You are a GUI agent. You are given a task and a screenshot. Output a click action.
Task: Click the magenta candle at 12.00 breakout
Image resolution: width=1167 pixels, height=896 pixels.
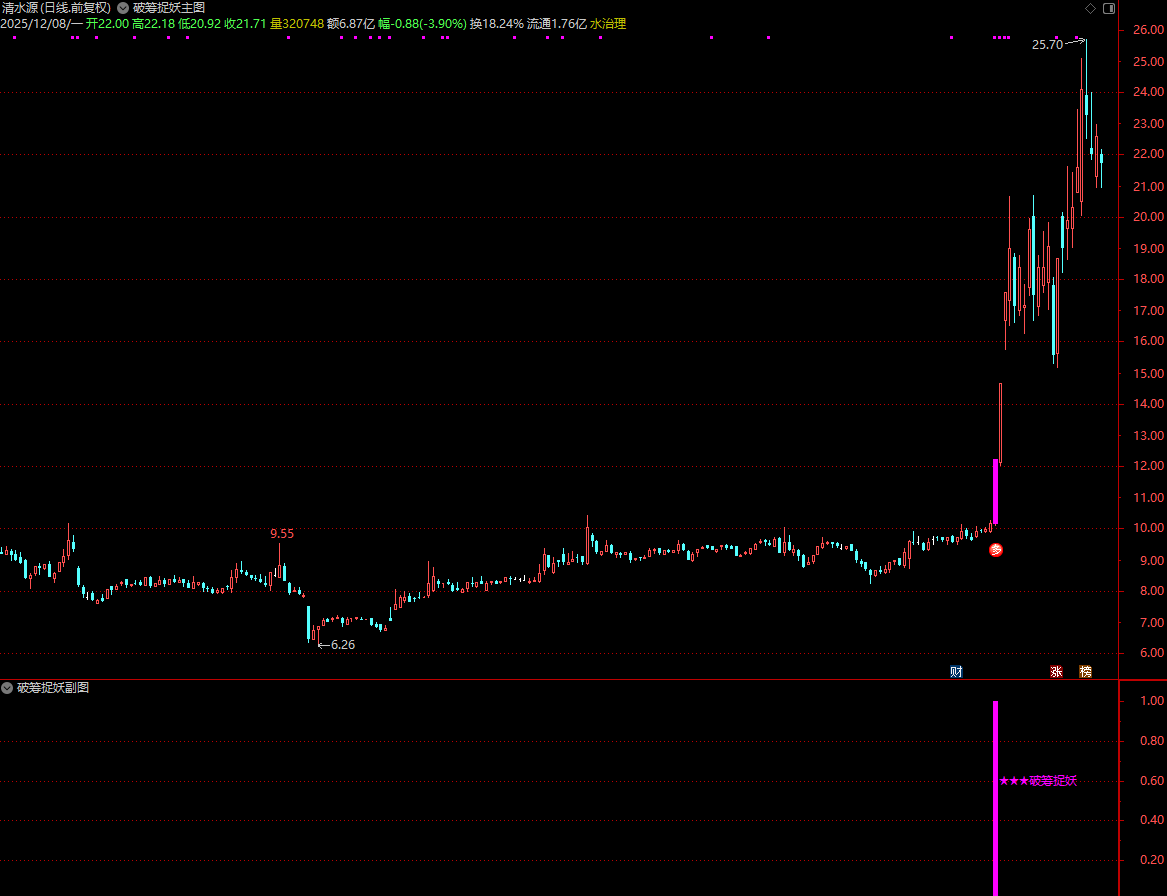point(995,490)
